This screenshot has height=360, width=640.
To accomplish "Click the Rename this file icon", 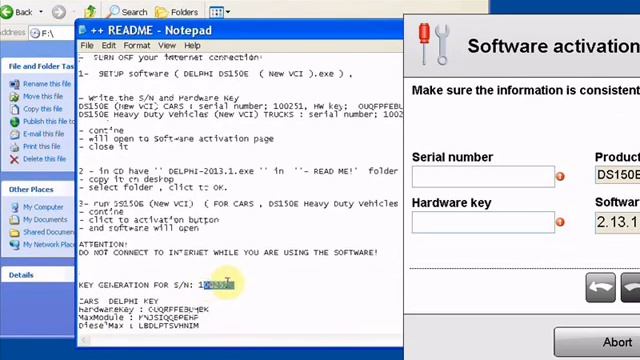I will tap(14, 84).
